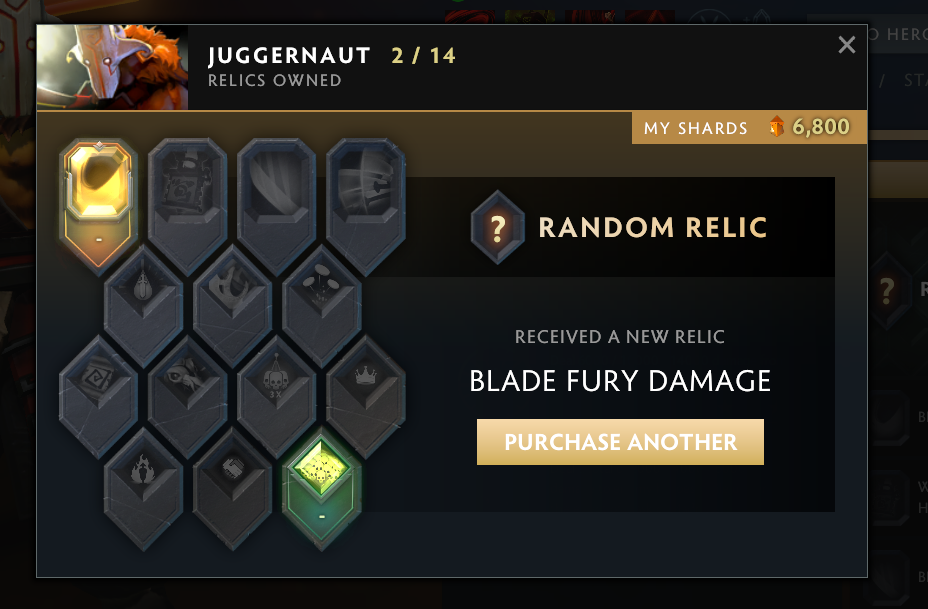Select the glowing green skulls relic

[321, 487]
